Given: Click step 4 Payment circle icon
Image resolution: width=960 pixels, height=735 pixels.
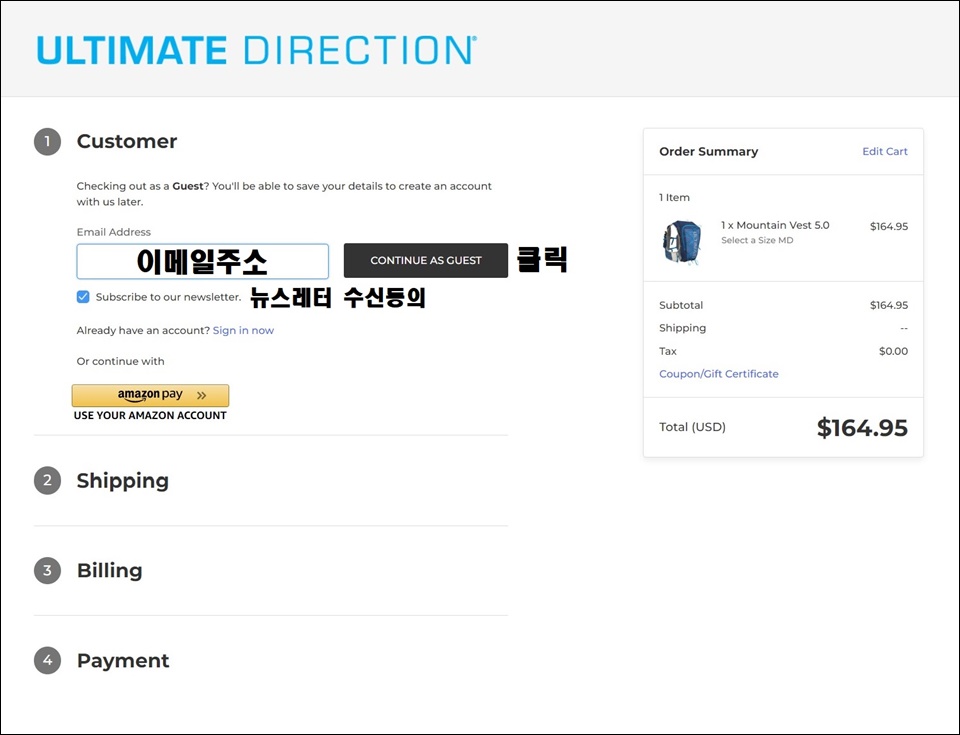Looking at the screenshot, I should pos(47,660).
